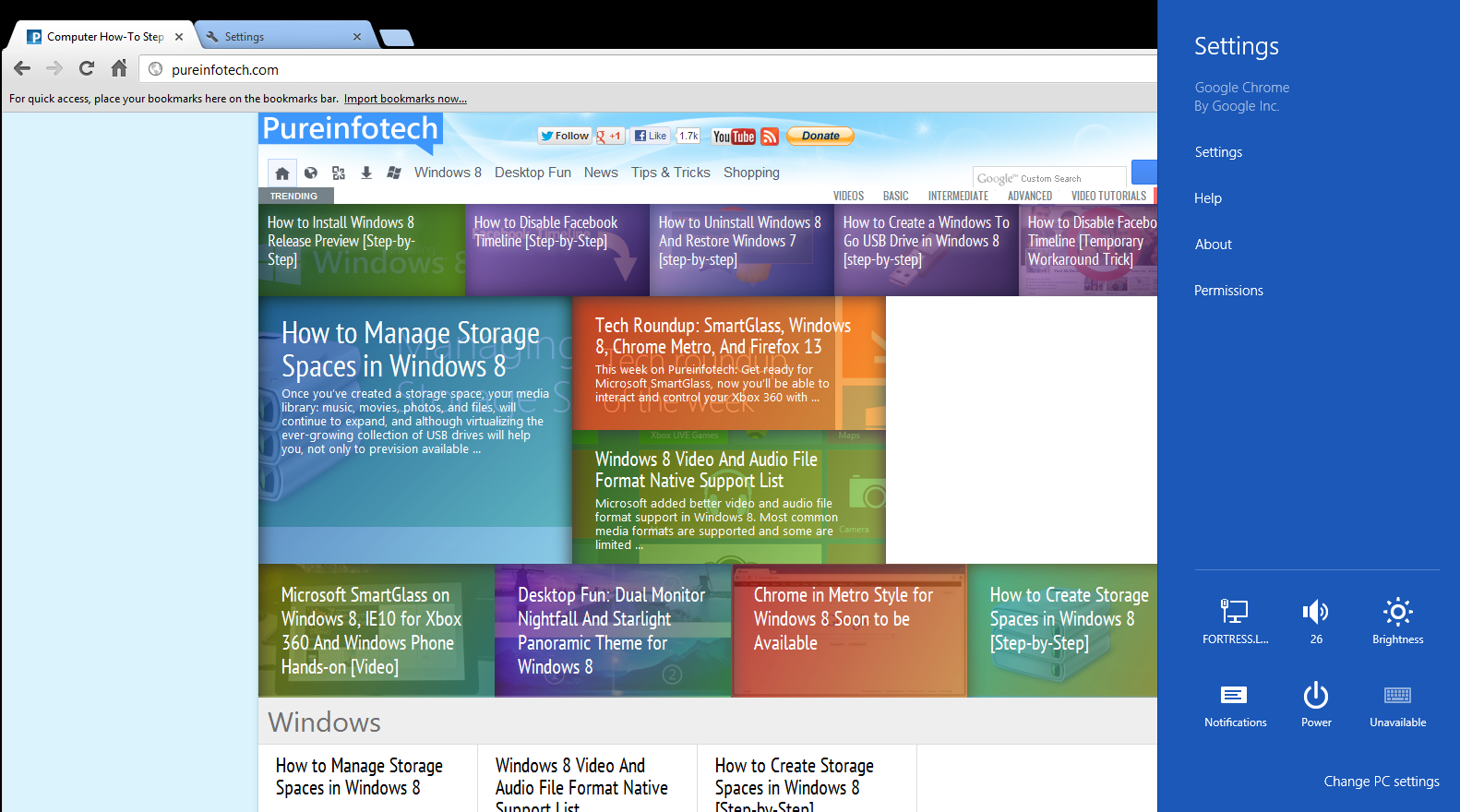Click How to Manage Storage Spaces under Windows

[359, 777]
